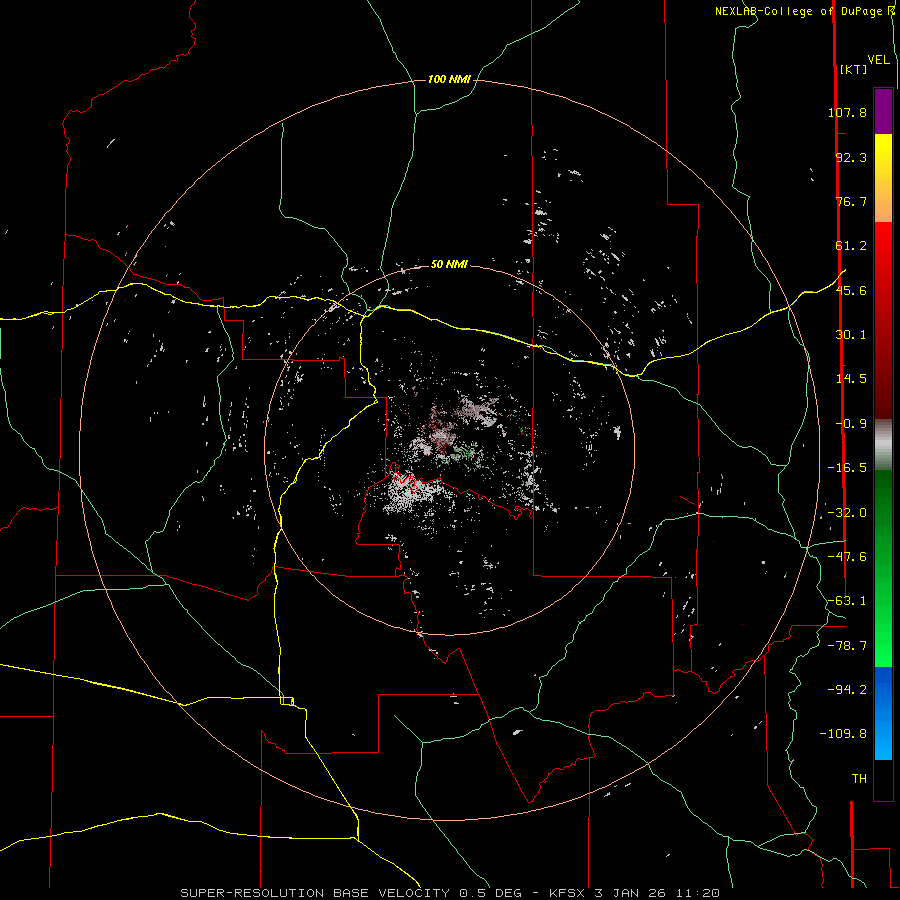Select the 76.7 scale value
Viewport: 900px width, 900px height.
pos(851,201)
